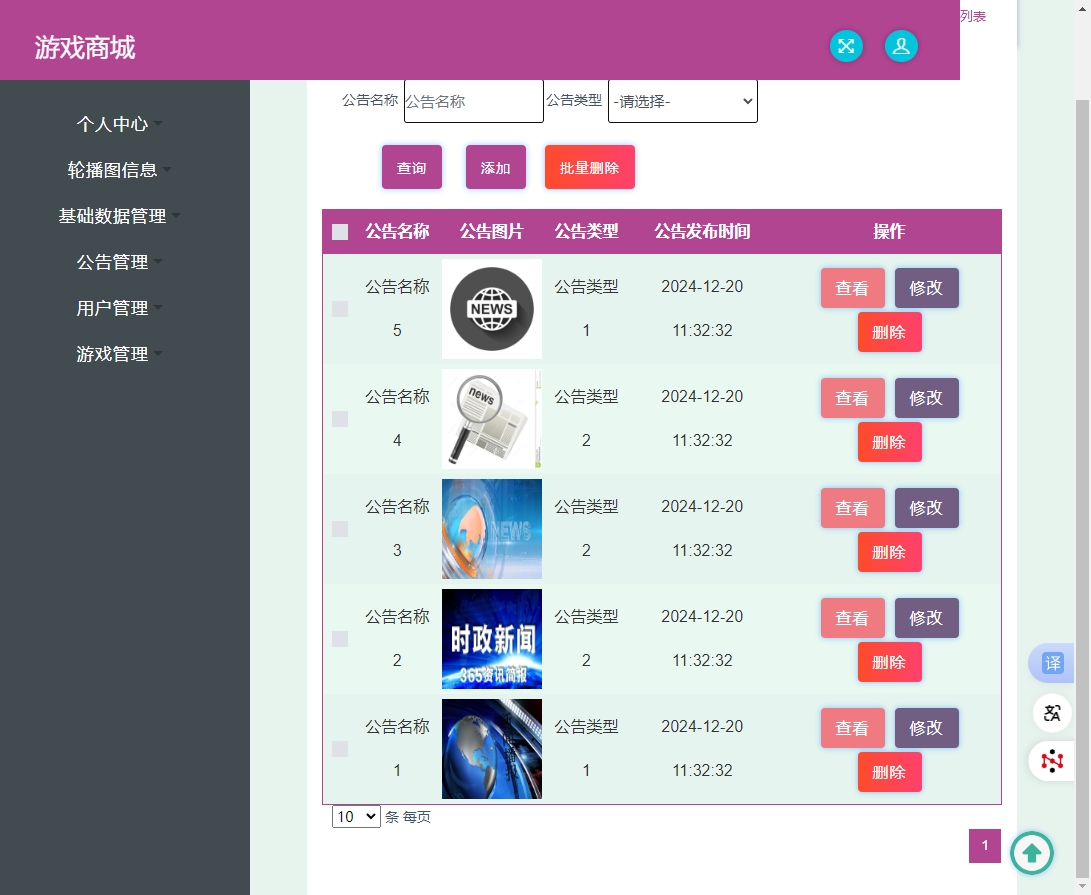Expand the 基础数据管理 sidebar section
Screen dimensions: 1091x895
tap(113, 216)
